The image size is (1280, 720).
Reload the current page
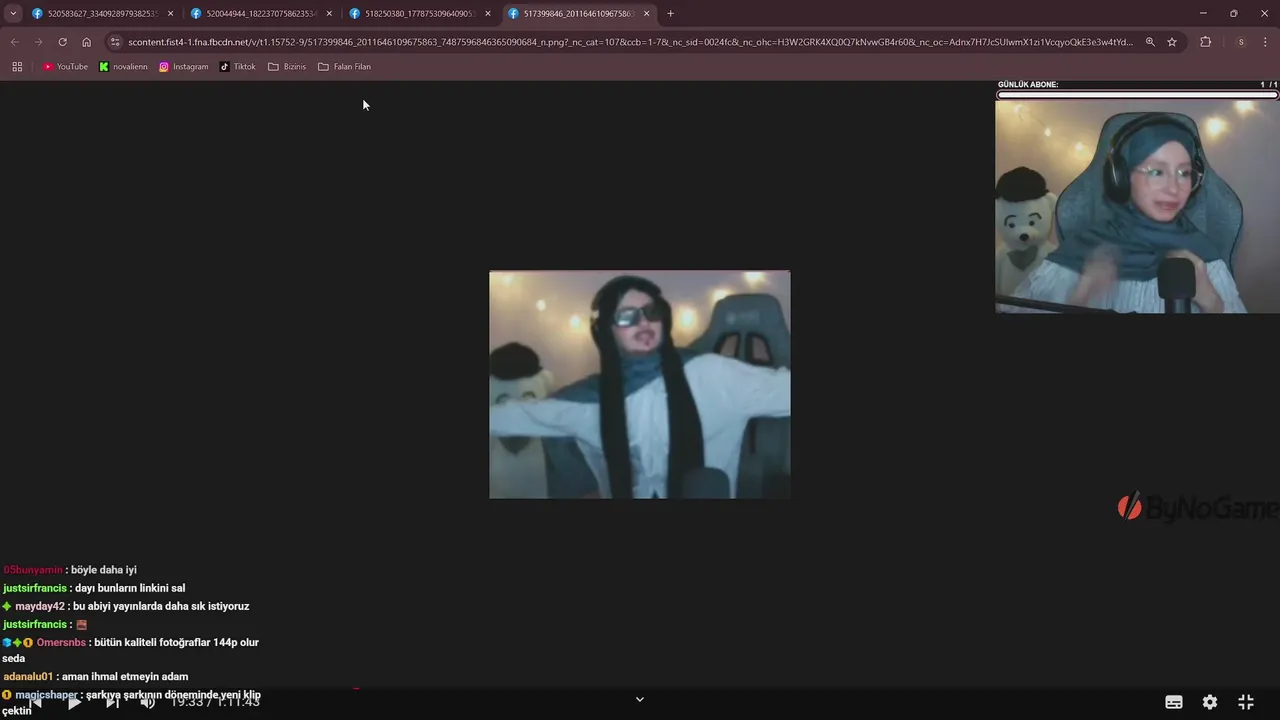(x=62, y=42)
